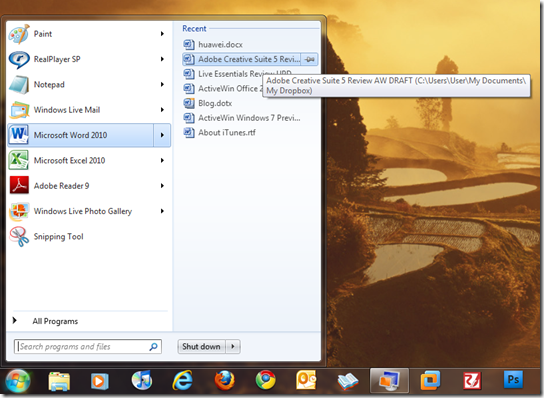
Task: Open Paint from the Start menu
Action: pos(89,34)
